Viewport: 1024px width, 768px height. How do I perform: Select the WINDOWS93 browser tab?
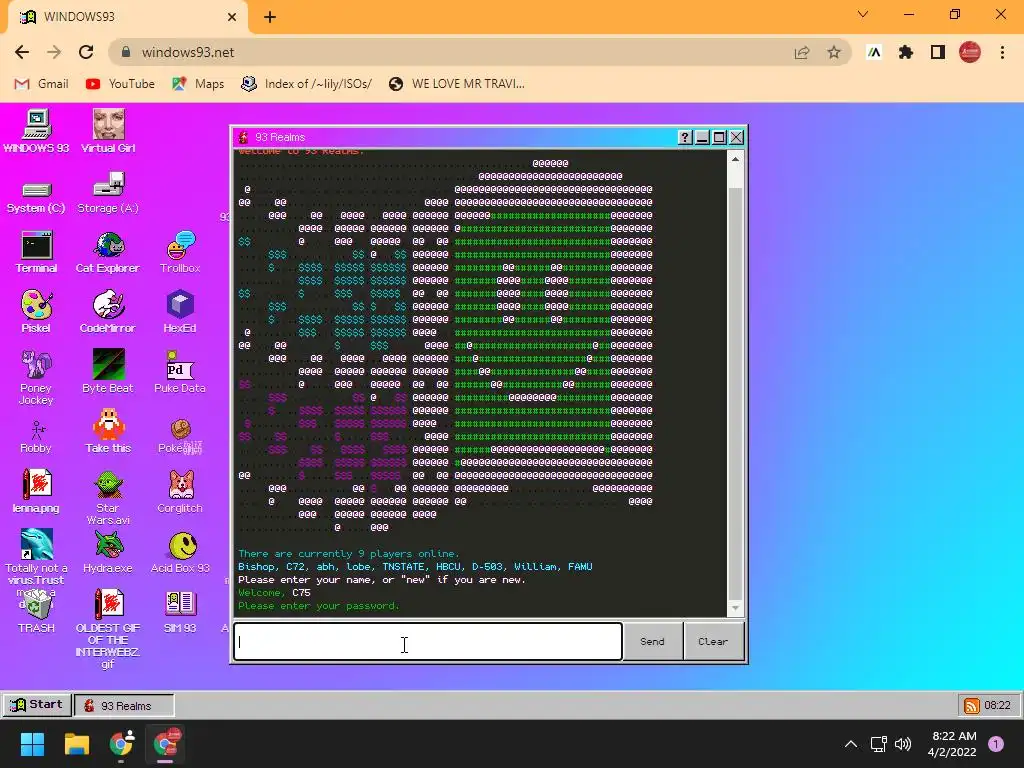click(127, 17)
